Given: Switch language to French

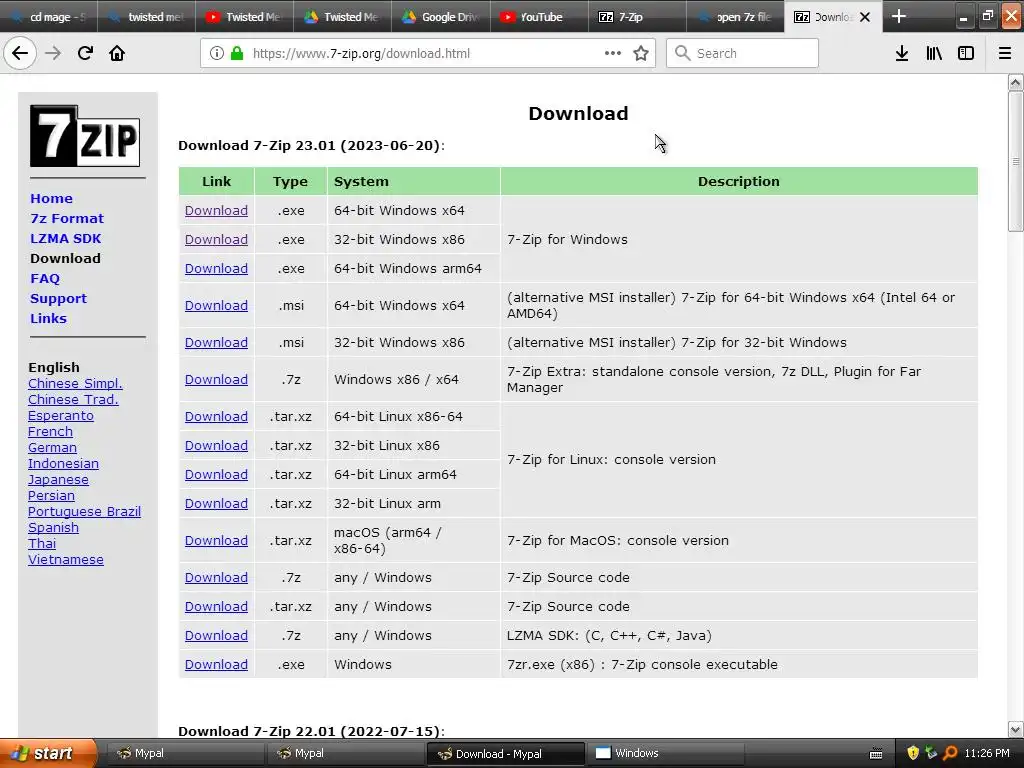Looking at the screenshot, I should click(50, 432).
